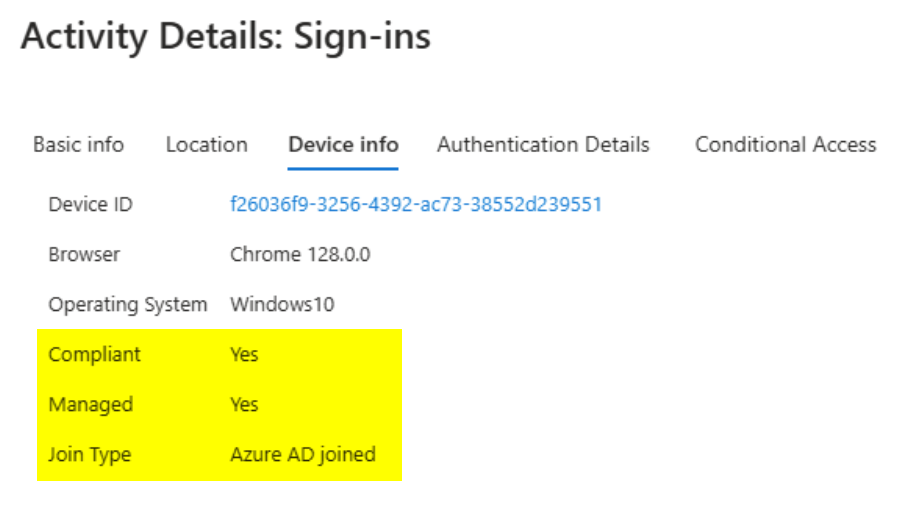Click the Managed field label
The height and width of the screenshot is (509, 909).
click(x=90, y=404)
